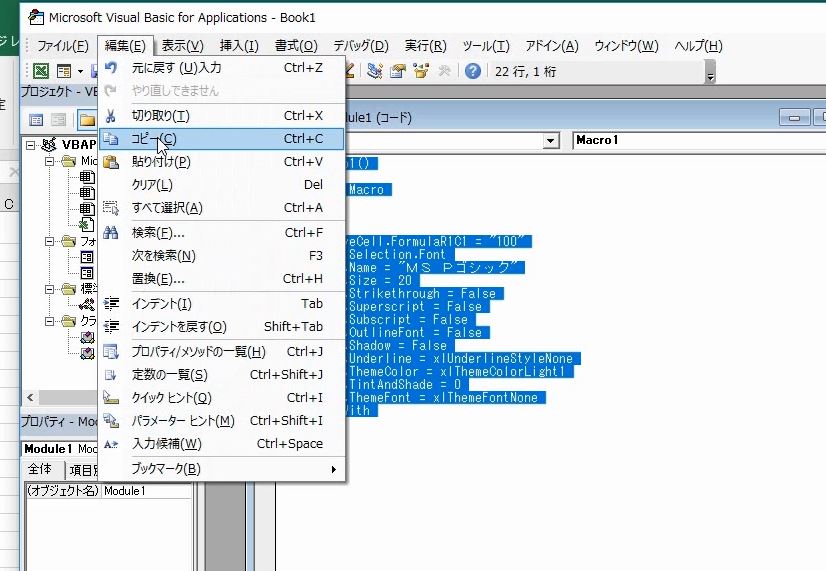Click the Cut scissors icon
Image resolution: width=826 pixels, height=571 pixels.
tap(111, 116)
